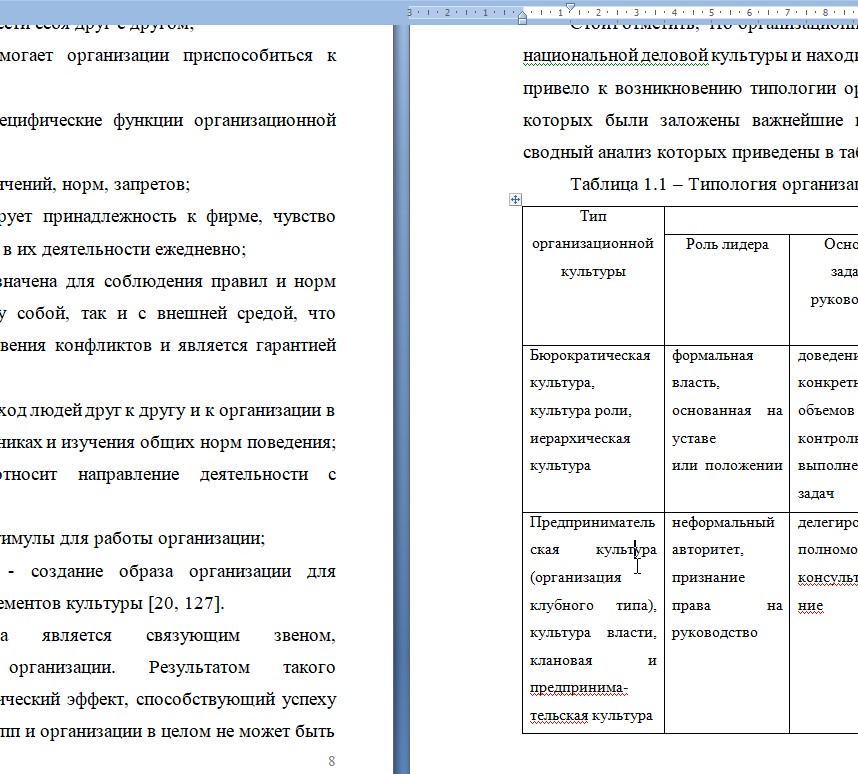The width and height of the screenshot is (858, 774).
Task: Click the word 'заложены' on the right page
Action: pyautogui.click(x=699, y=120)
